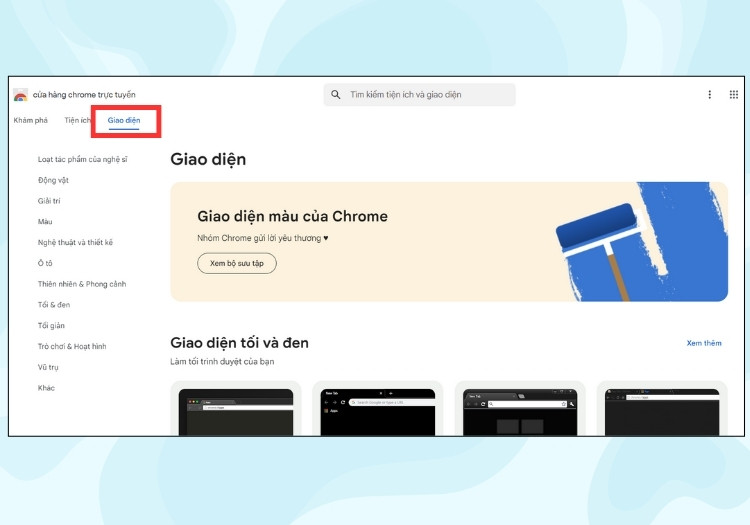Screen dimensions: 750x525
Task: Open the second dark theme thumbnail showing Apps shortcut
Action: pos(377,409)
